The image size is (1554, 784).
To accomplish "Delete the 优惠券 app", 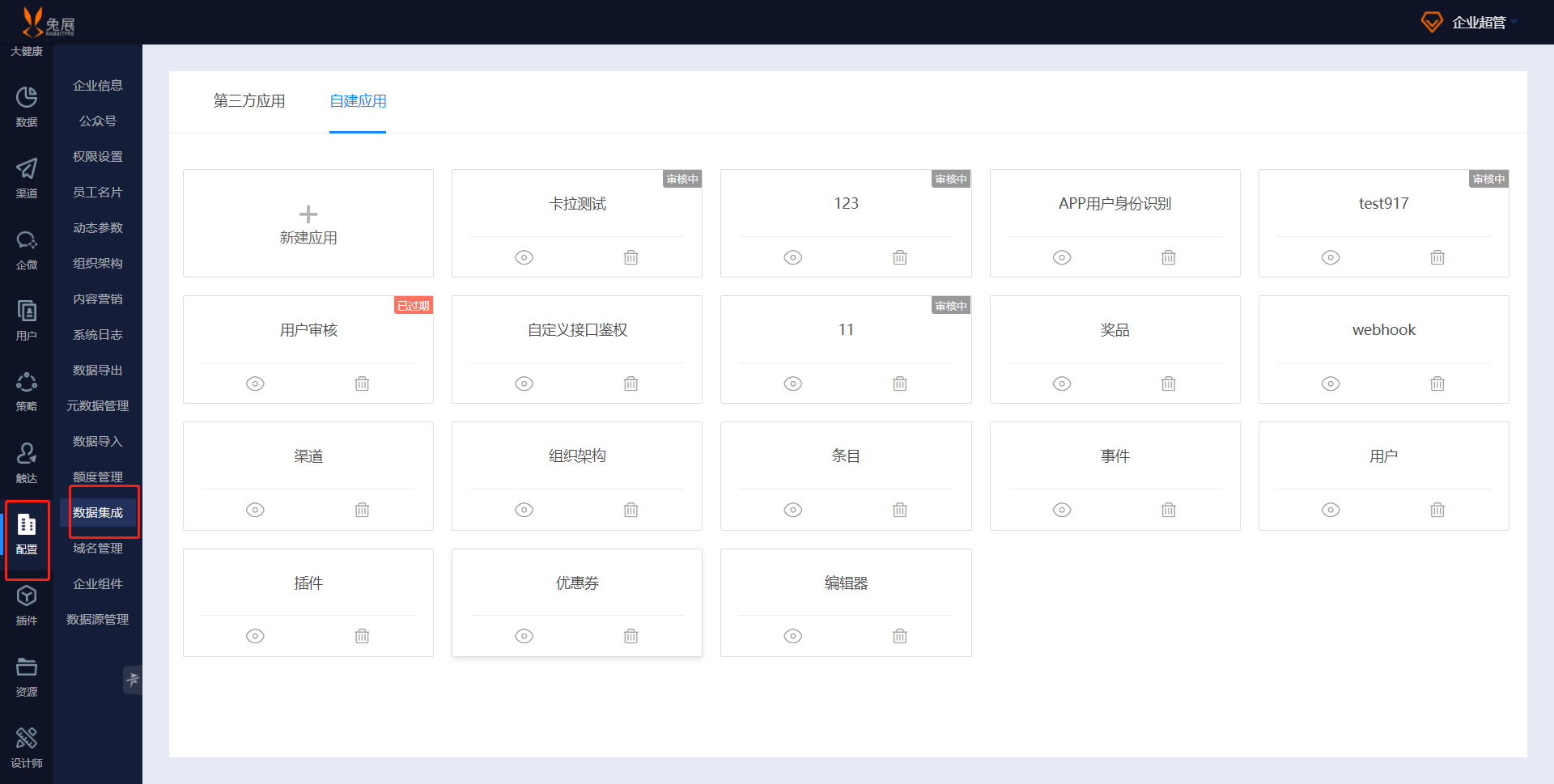I will (x=631, y=636).
